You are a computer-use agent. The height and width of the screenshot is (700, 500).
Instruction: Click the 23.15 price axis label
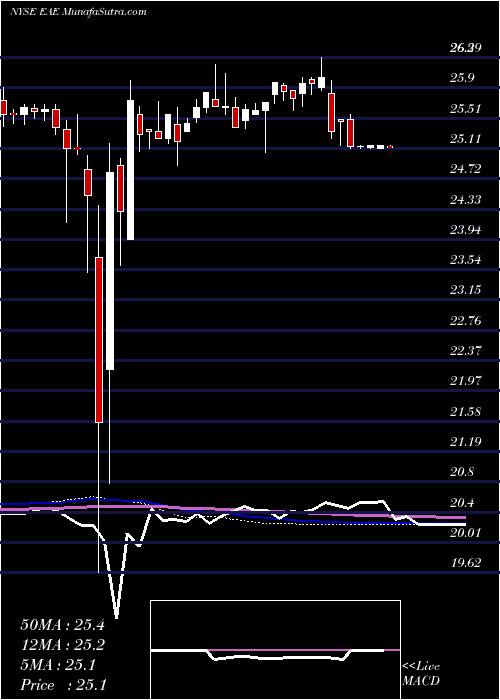[465, 290]
